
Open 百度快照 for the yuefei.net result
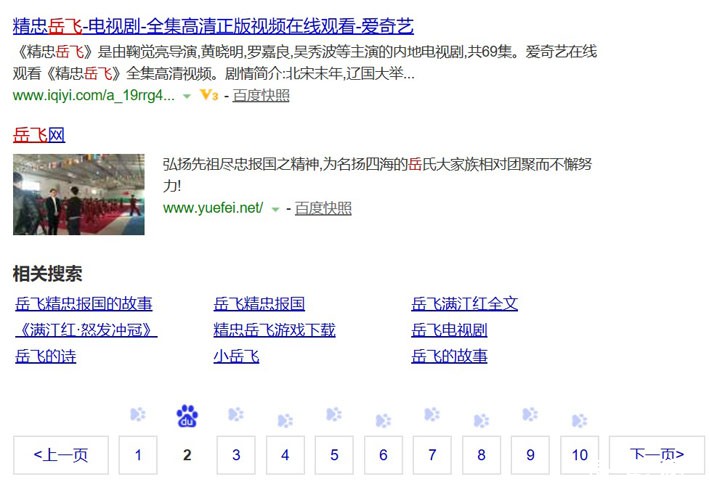[323, 208]
